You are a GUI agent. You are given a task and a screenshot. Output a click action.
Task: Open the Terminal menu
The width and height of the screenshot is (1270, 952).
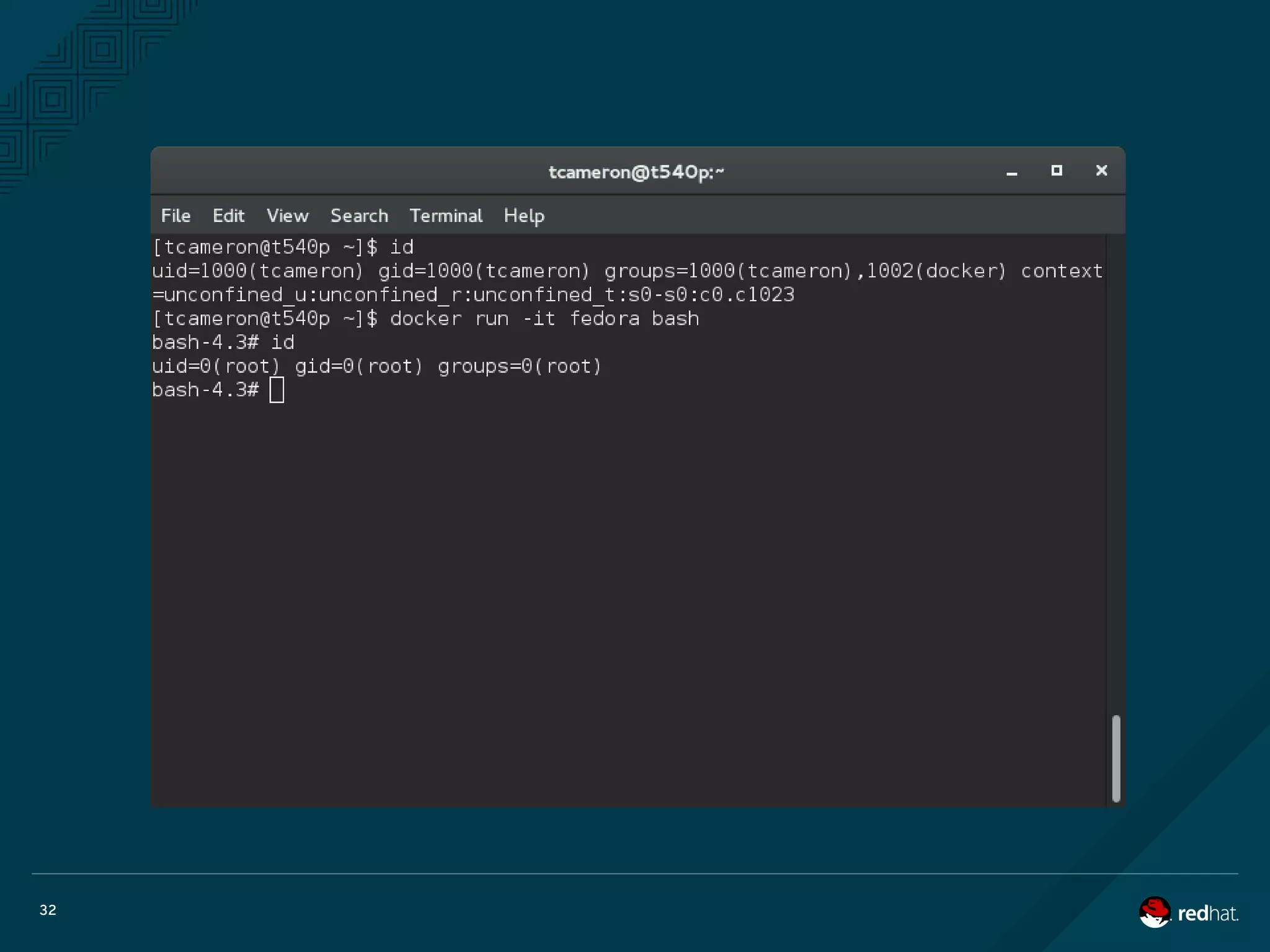click(446, 216)
